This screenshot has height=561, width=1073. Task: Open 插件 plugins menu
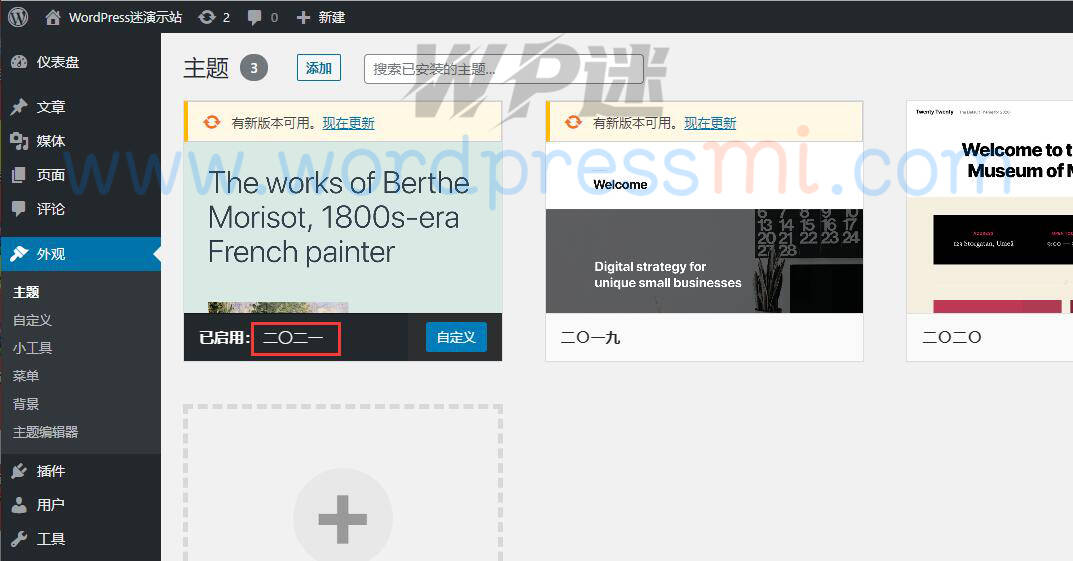coord(50,471)
